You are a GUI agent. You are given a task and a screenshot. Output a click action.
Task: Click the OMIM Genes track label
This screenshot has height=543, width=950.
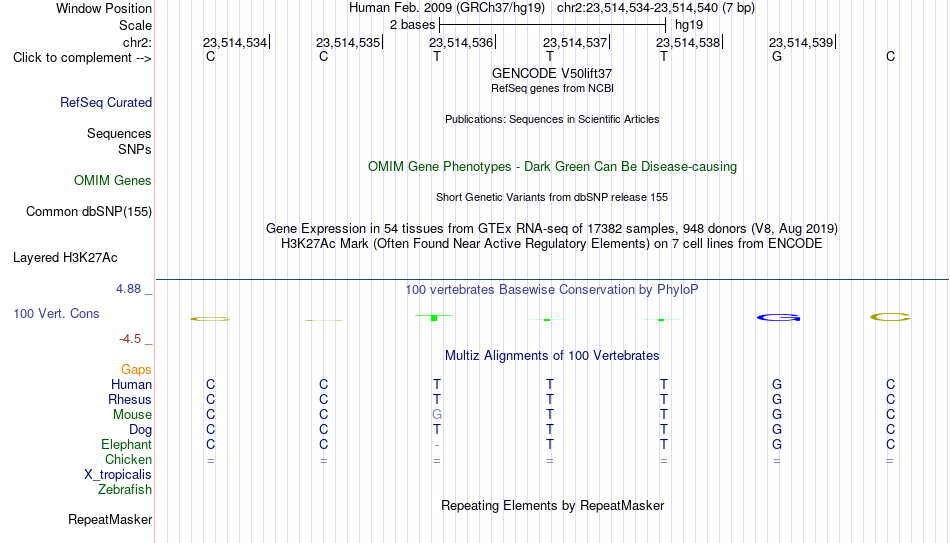(x=113, y=181)
